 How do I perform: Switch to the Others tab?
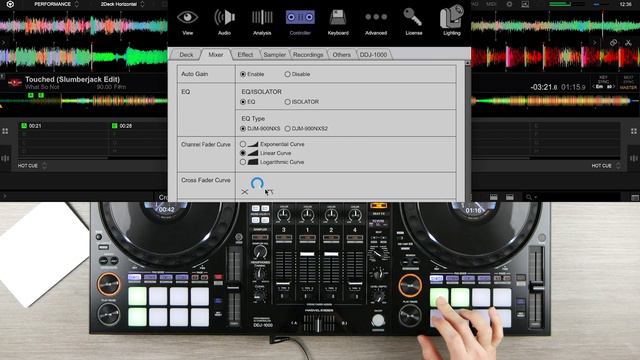[342, 55]
